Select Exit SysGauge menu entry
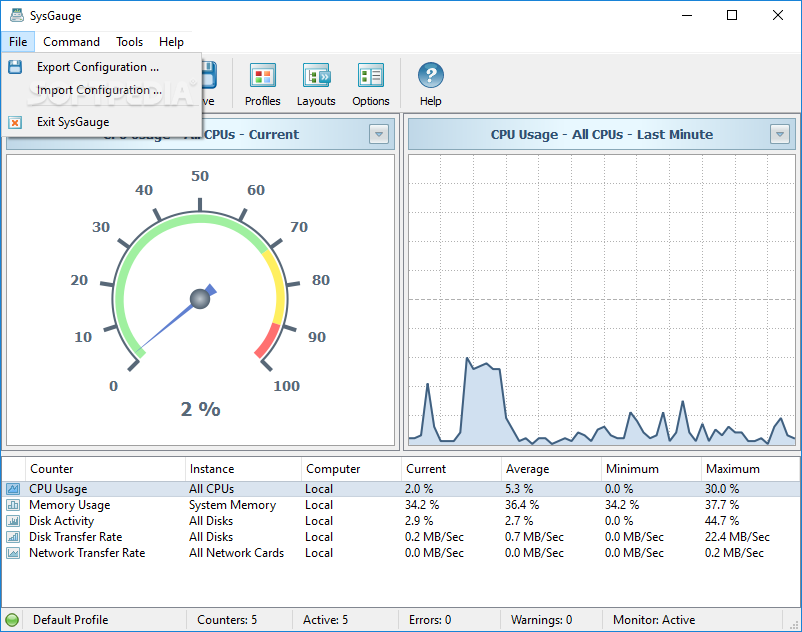802x632 pixels. (x=101, y=122)
